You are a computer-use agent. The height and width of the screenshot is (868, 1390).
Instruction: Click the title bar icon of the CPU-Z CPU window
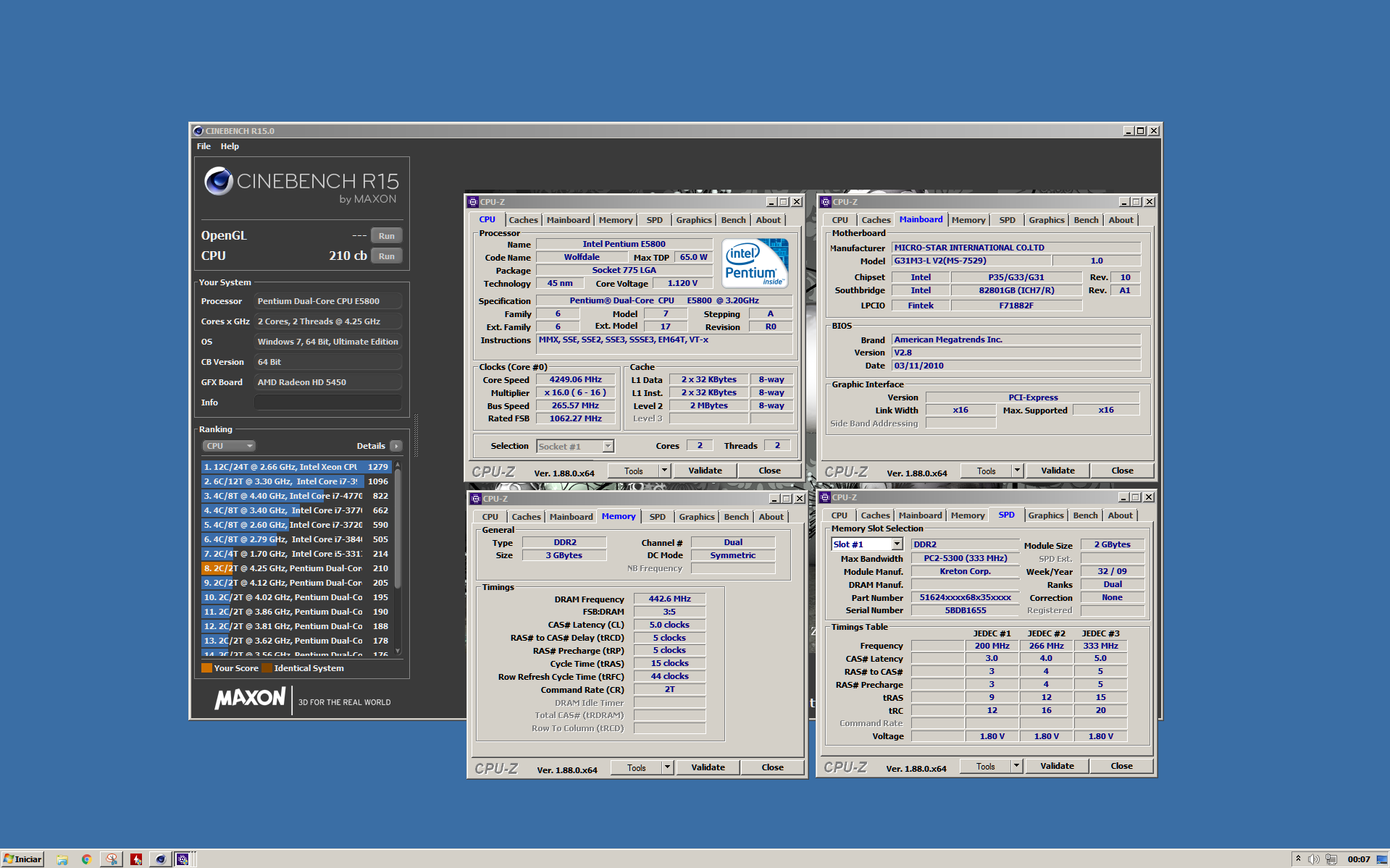click(x=473, y=202)
